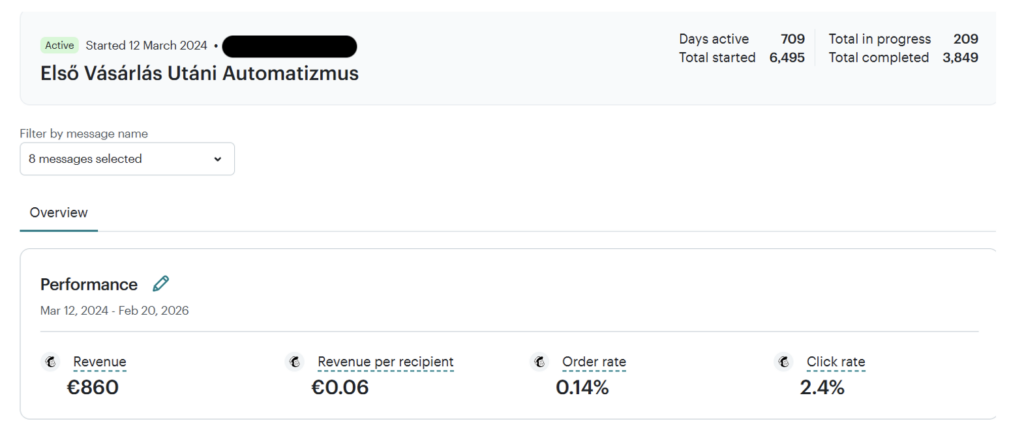
Task: Click the Első Vásárlás Utáni Automatizmus title
Action: coord(199,73)
